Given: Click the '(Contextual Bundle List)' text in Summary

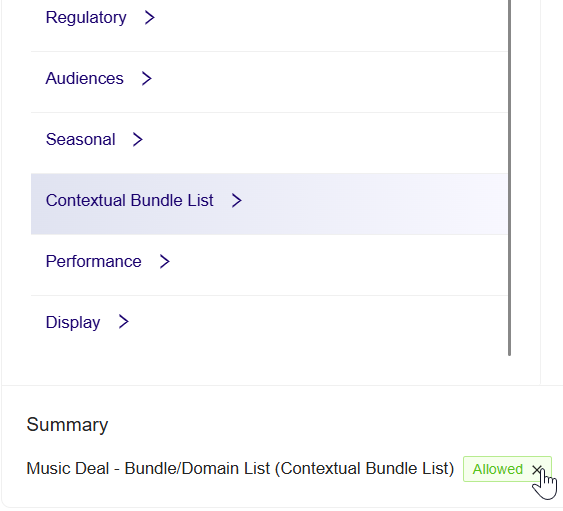Looking at the screenshot, I should pyautogui.click(x=364, y=469).
